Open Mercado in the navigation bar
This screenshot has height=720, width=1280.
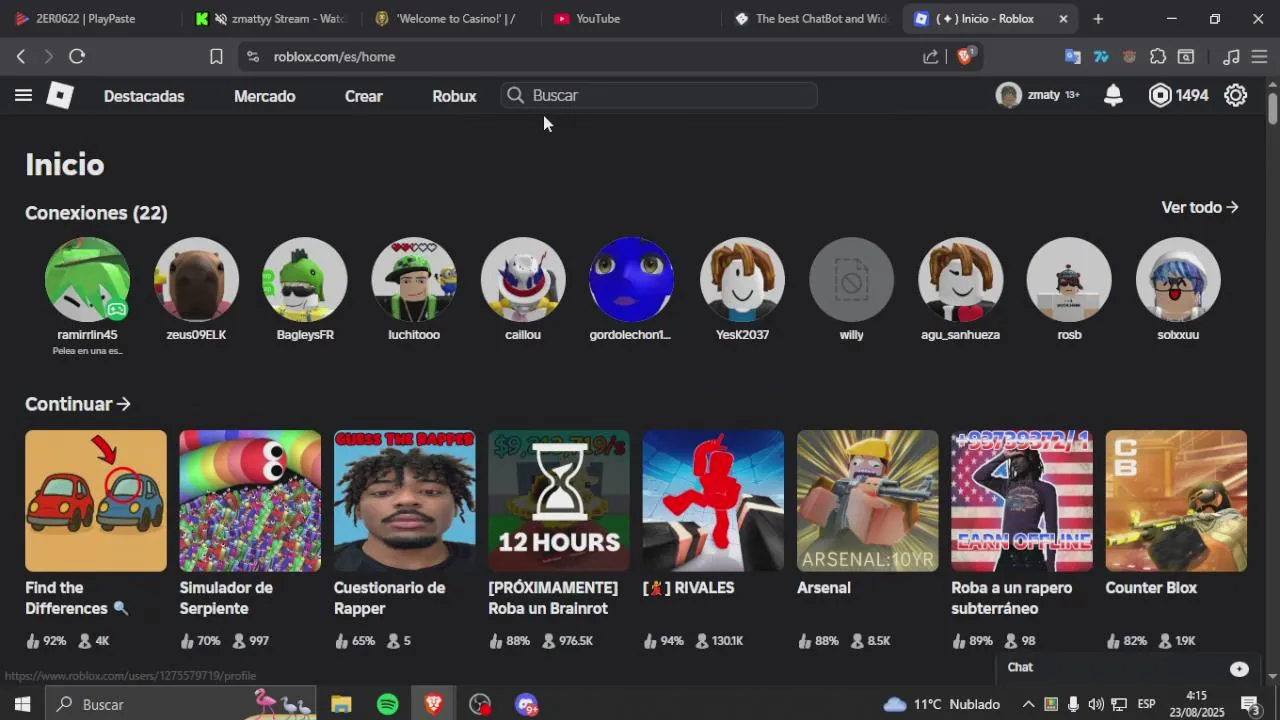265,96
